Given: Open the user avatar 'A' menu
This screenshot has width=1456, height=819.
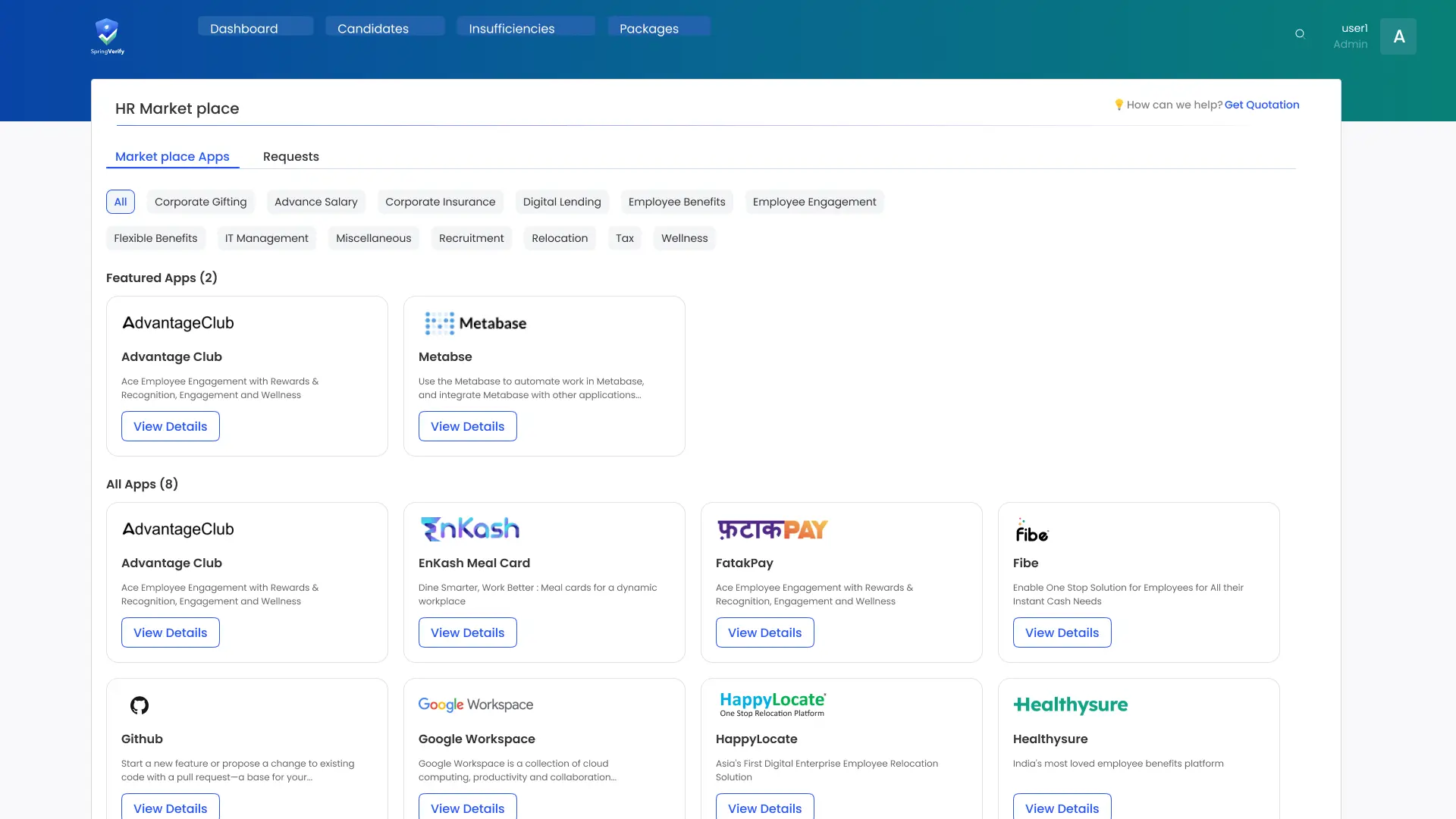Looking at the screenshot, I should coord(1398,36).
